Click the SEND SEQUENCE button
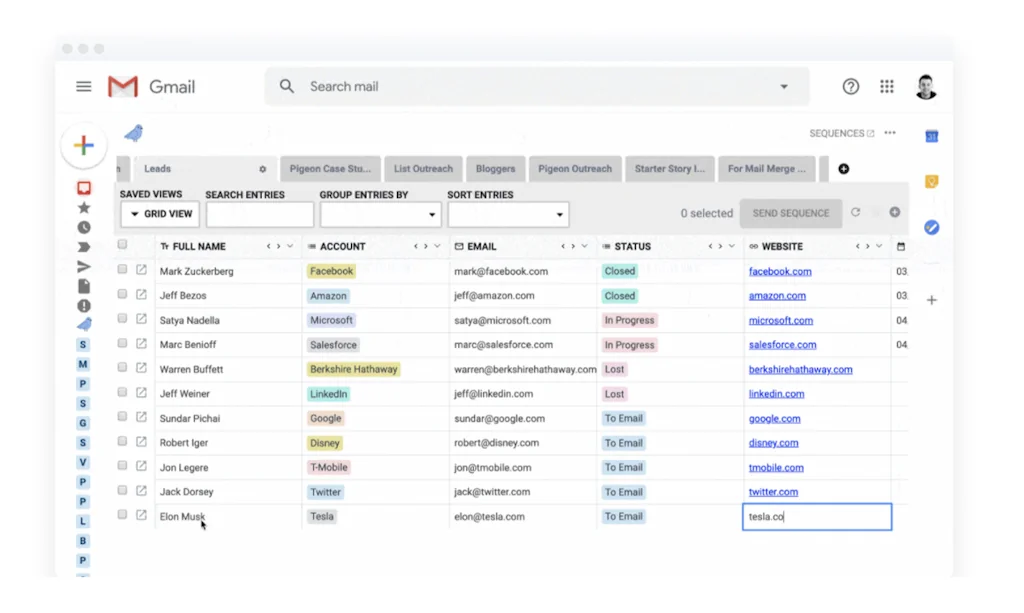Screen dimensions: 1024x613 tap(790, 212)
